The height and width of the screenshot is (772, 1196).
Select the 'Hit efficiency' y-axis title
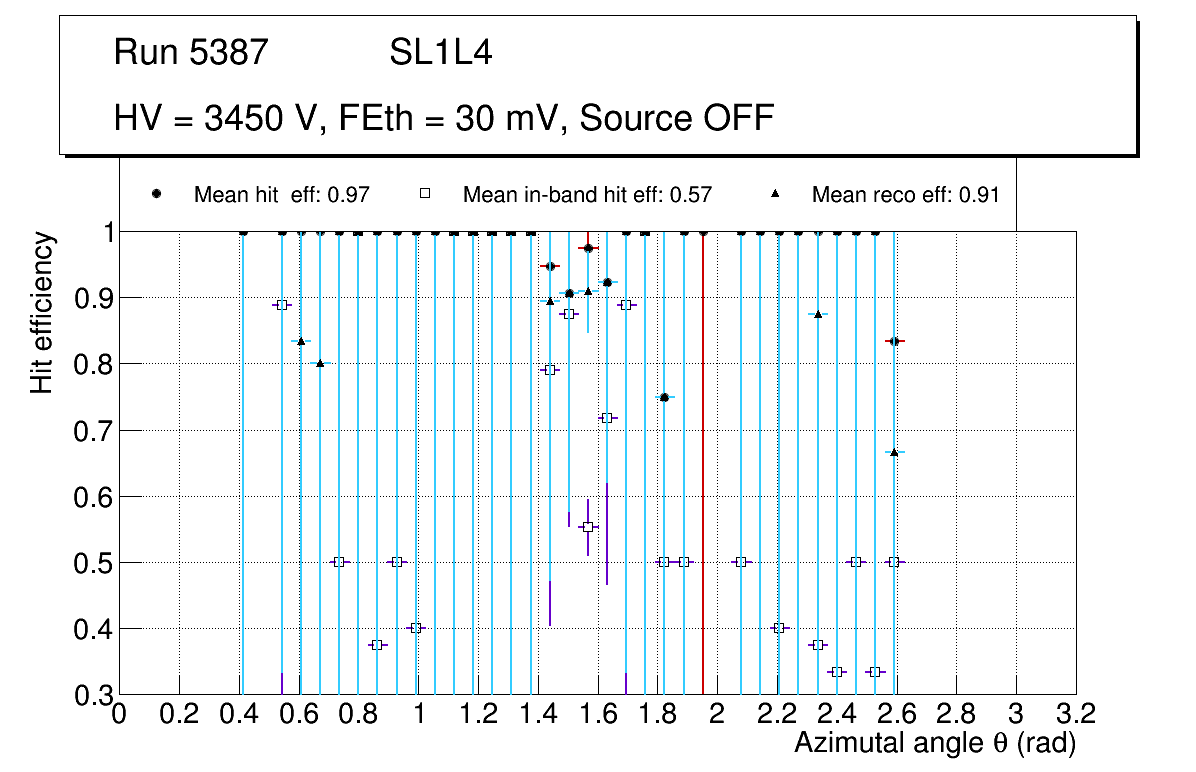point(41,312)
